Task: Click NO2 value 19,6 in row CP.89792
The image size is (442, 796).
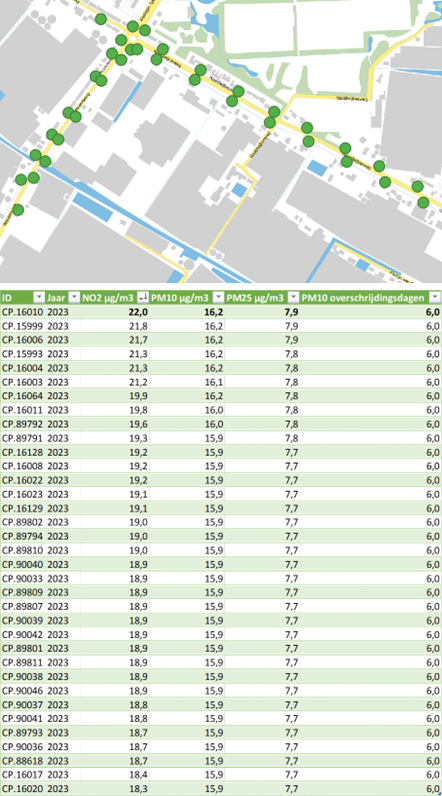Action: (140, 424)
